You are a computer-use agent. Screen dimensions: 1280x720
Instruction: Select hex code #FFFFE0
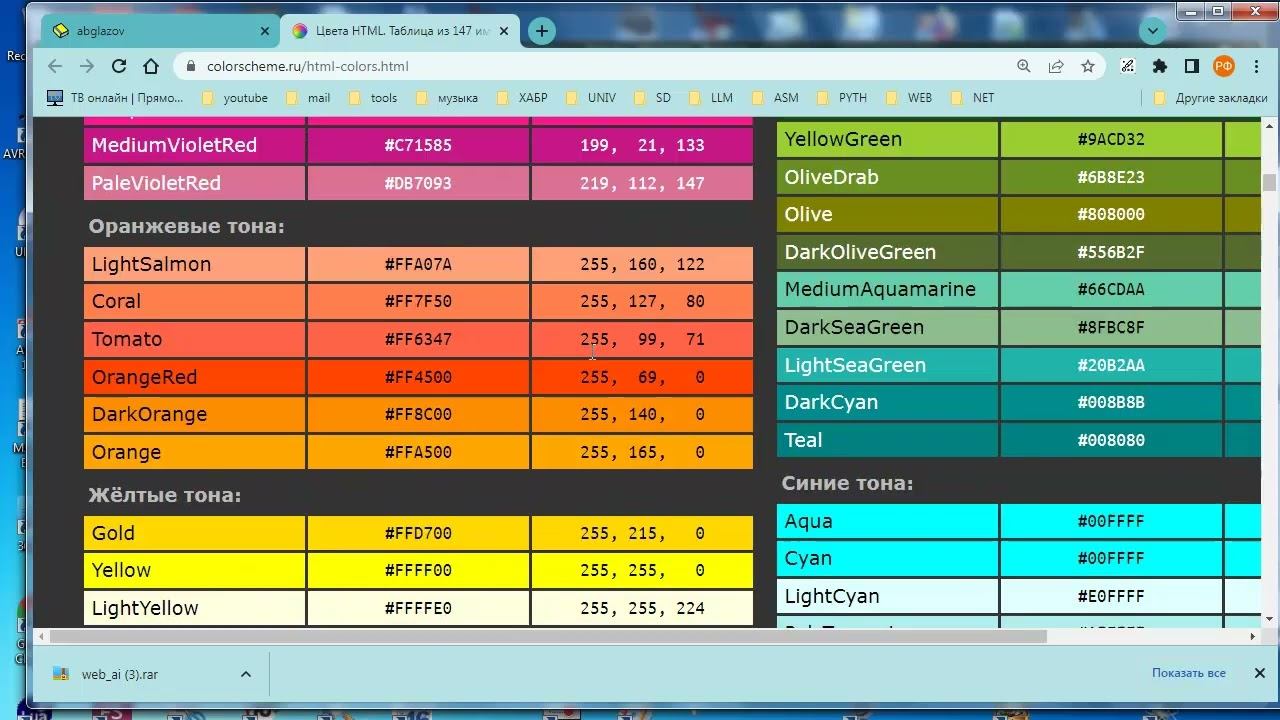pyautogui.click(x=418, y=608)
